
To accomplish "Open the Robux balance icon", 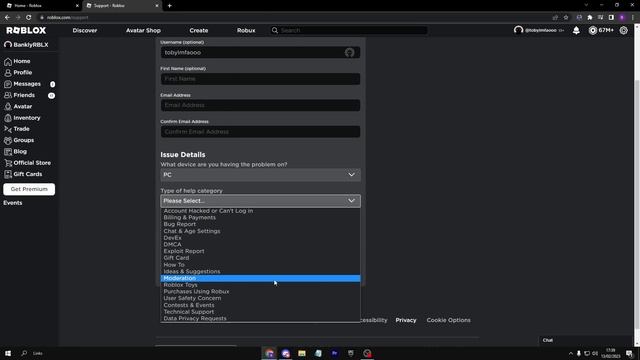I will (592, 30).
